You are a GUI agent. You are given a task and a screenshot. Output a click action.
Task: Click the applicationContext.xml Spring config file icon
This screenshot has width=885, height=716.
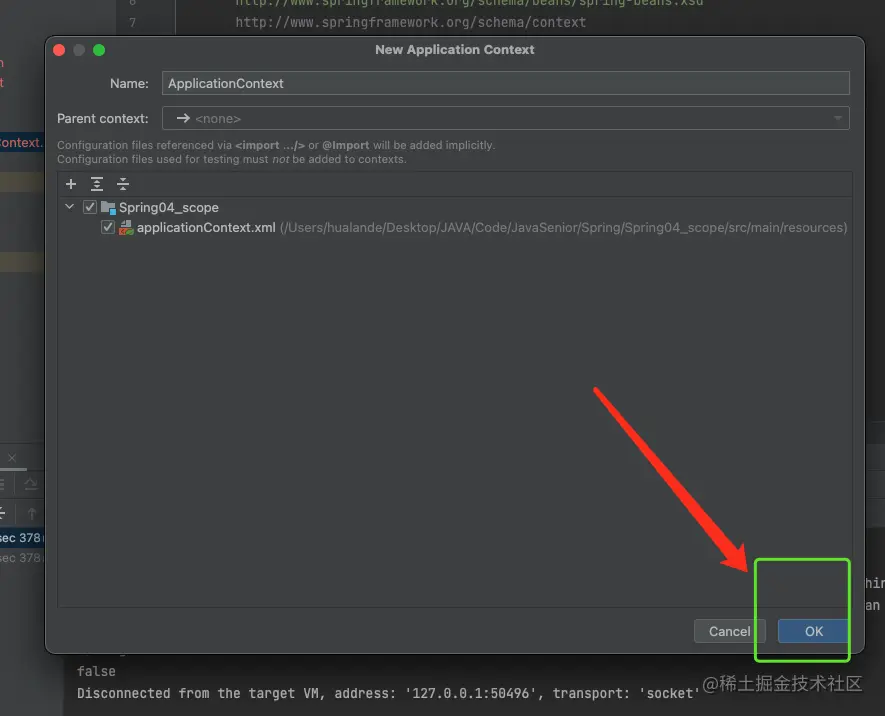tap(126, 227)
